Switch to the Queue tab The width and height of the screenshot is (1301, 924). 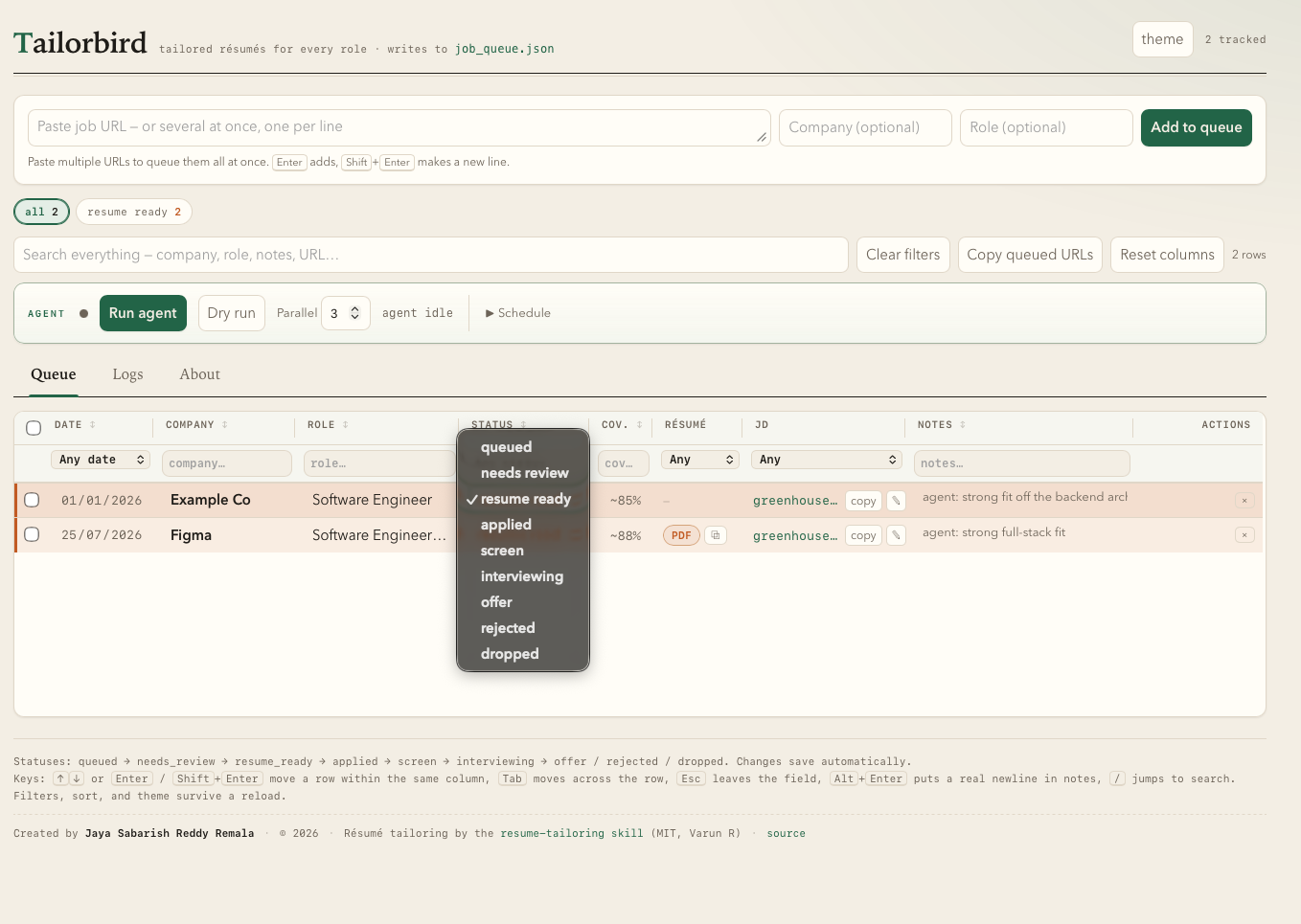(x=54, y=374)
